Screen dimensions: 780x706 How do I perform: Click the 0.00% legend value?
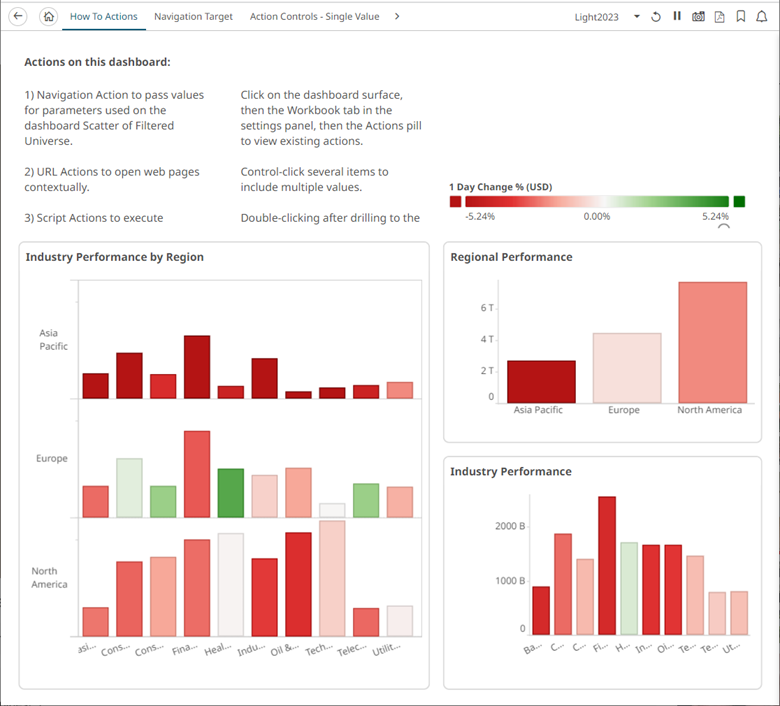click(597, 216)
